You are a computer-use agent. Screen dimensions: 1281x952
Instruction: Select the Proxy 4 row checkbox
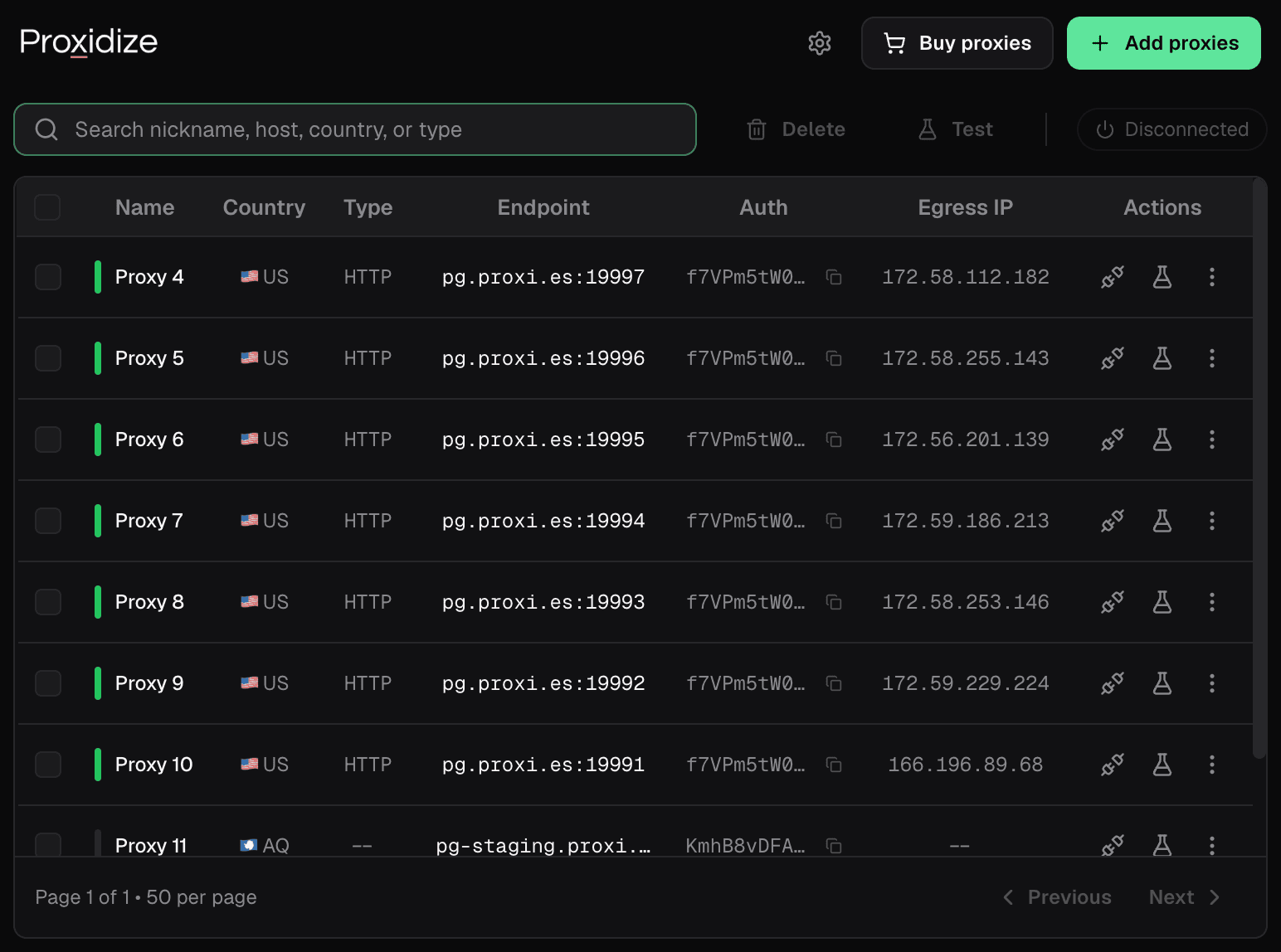point(48,277)
